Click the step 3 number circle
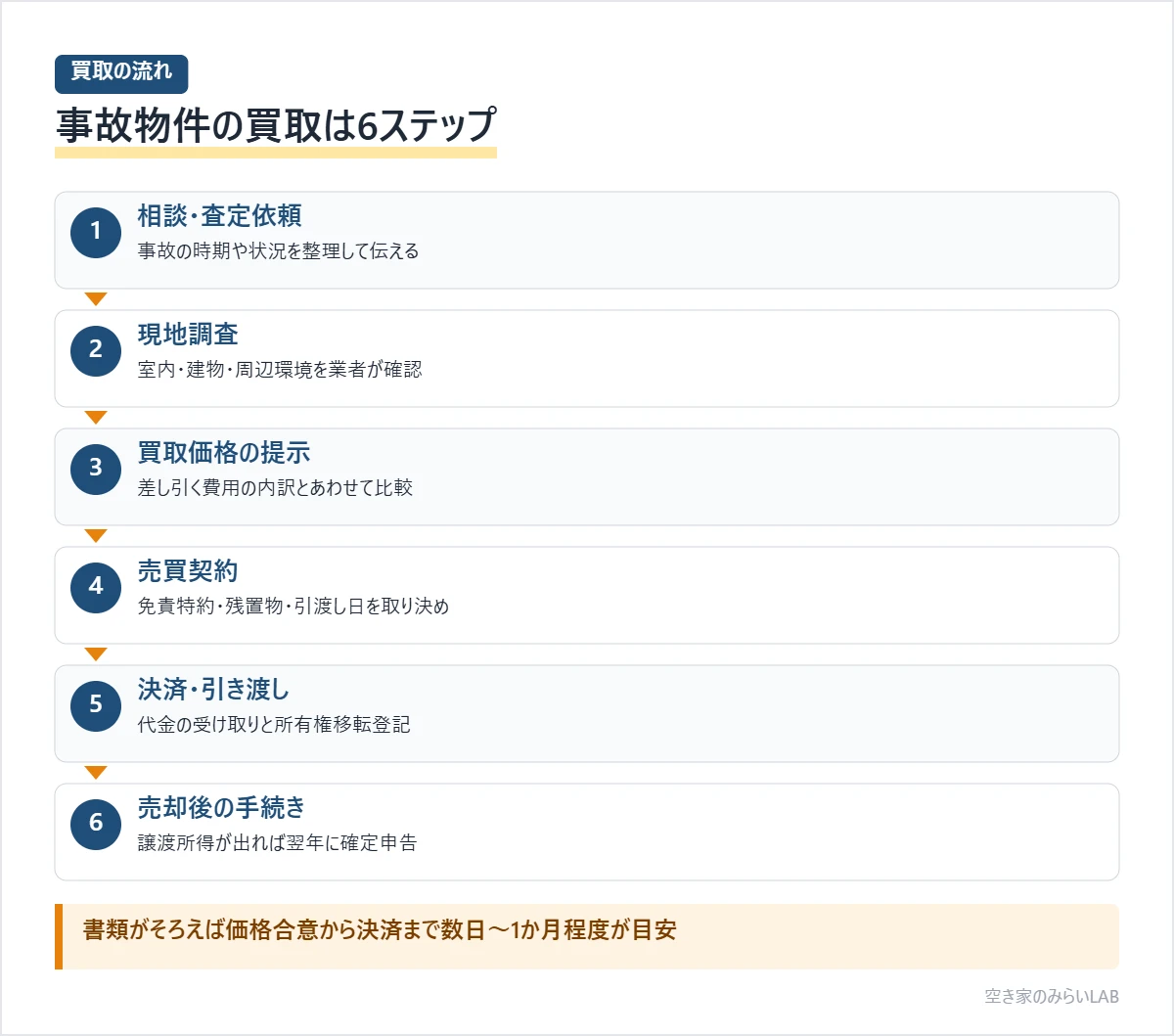 [x=96, y=469]
